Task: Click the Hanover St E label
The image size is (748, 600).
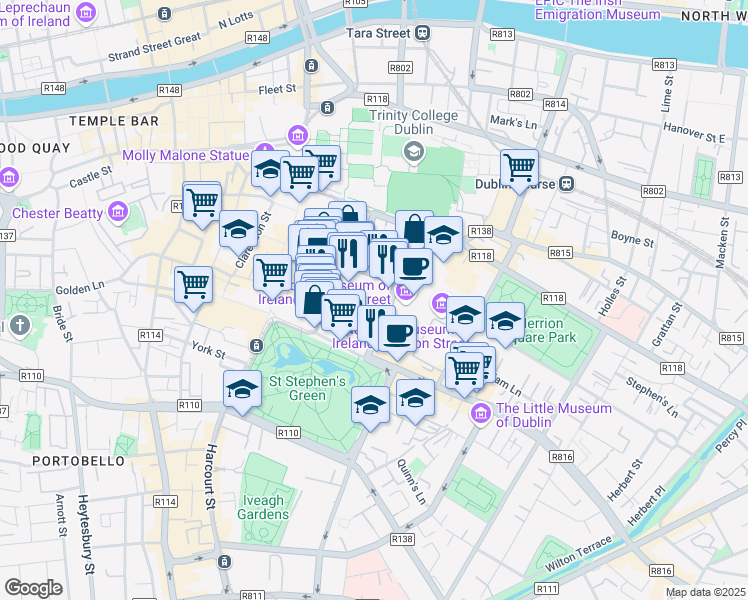Action: (x=694, y=133)
